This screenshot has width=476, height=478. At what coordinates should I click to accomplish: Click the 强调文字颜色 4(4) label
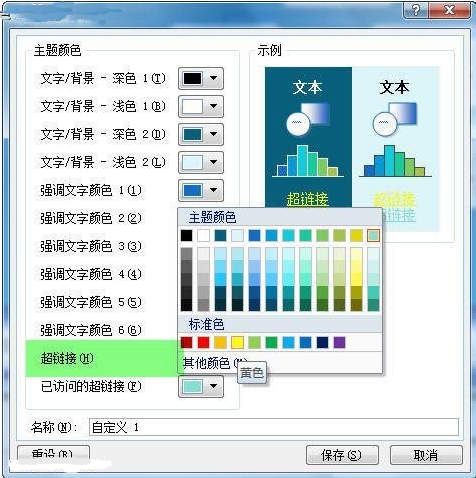pos(91,274)
